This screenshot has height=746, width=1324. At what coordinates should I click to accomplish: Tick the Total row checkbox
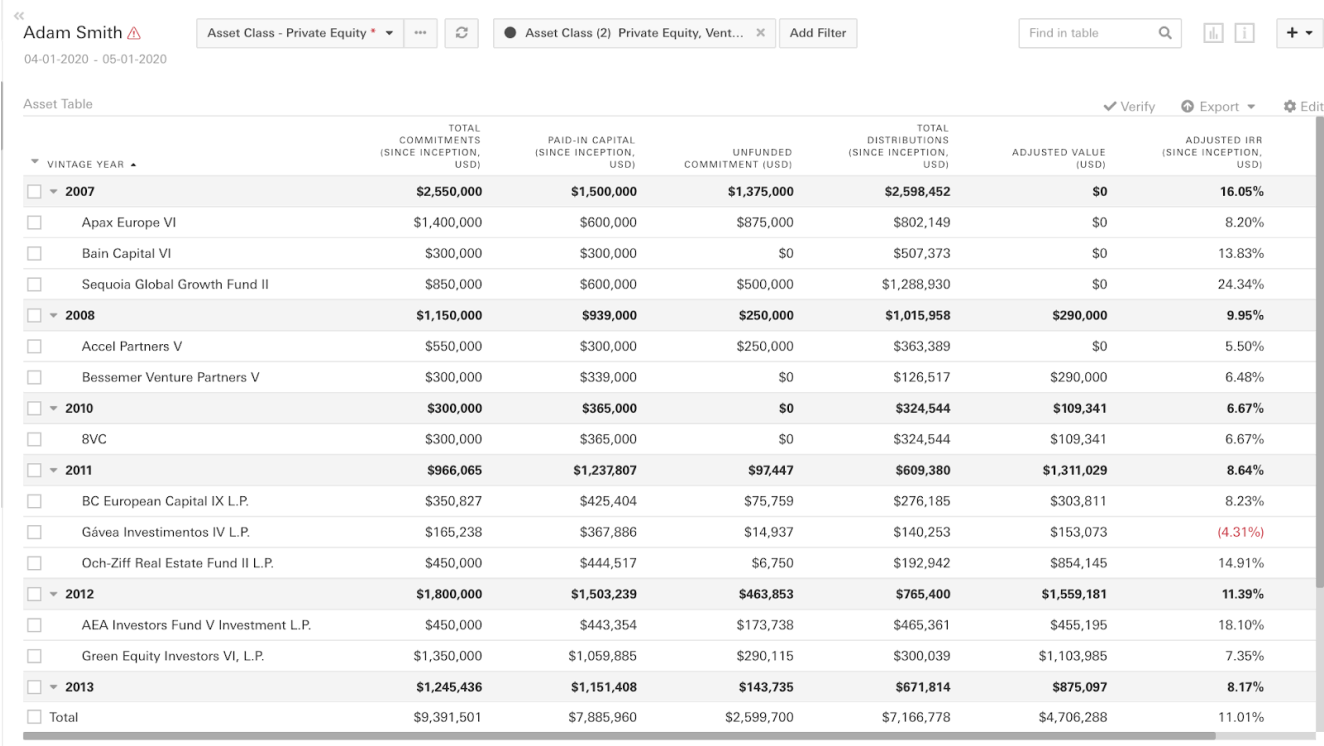[35, 717]
